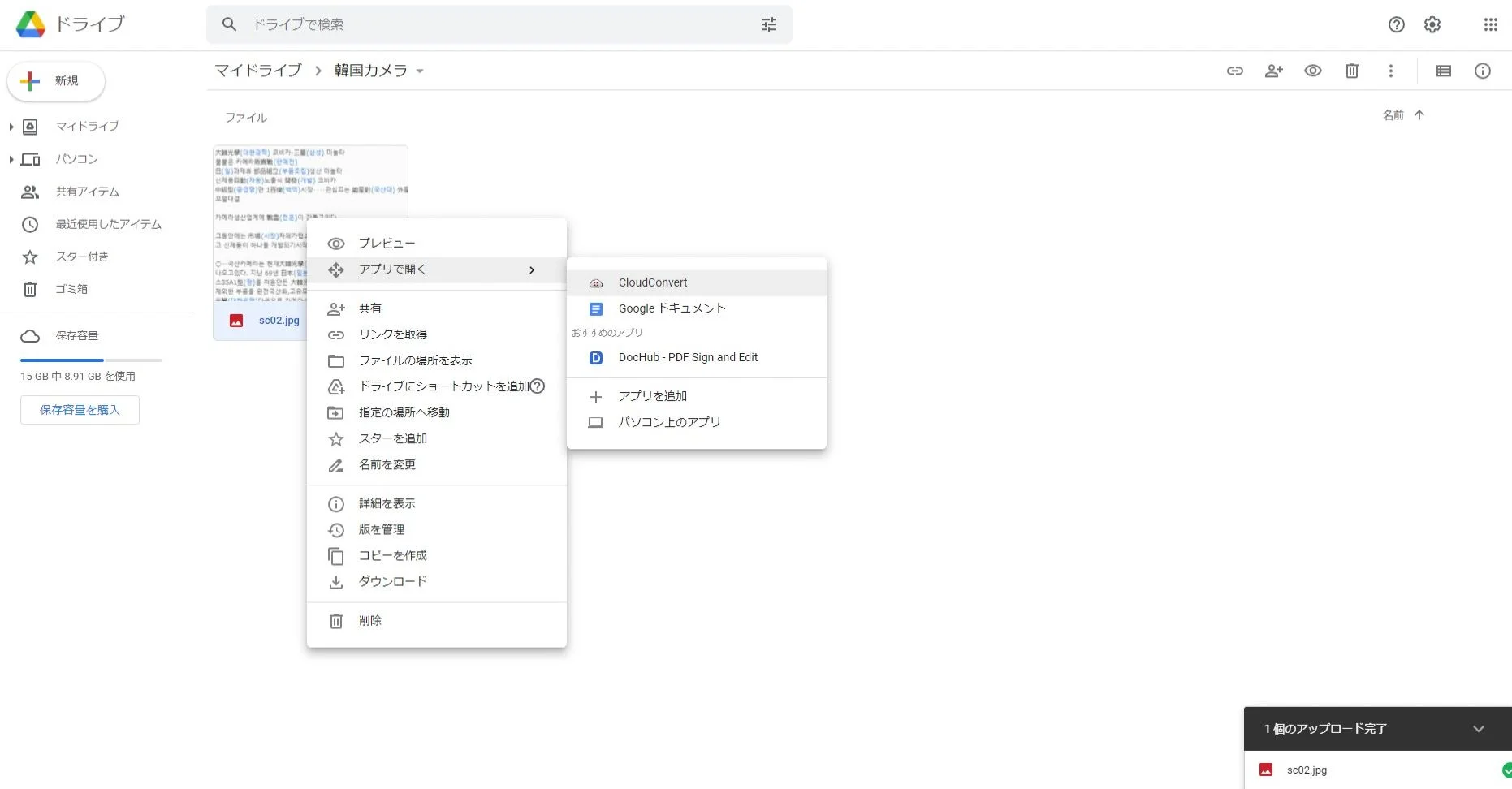Click 保存容量を購入 to buy storage
1512x789 pixels.
pos(80,410)
